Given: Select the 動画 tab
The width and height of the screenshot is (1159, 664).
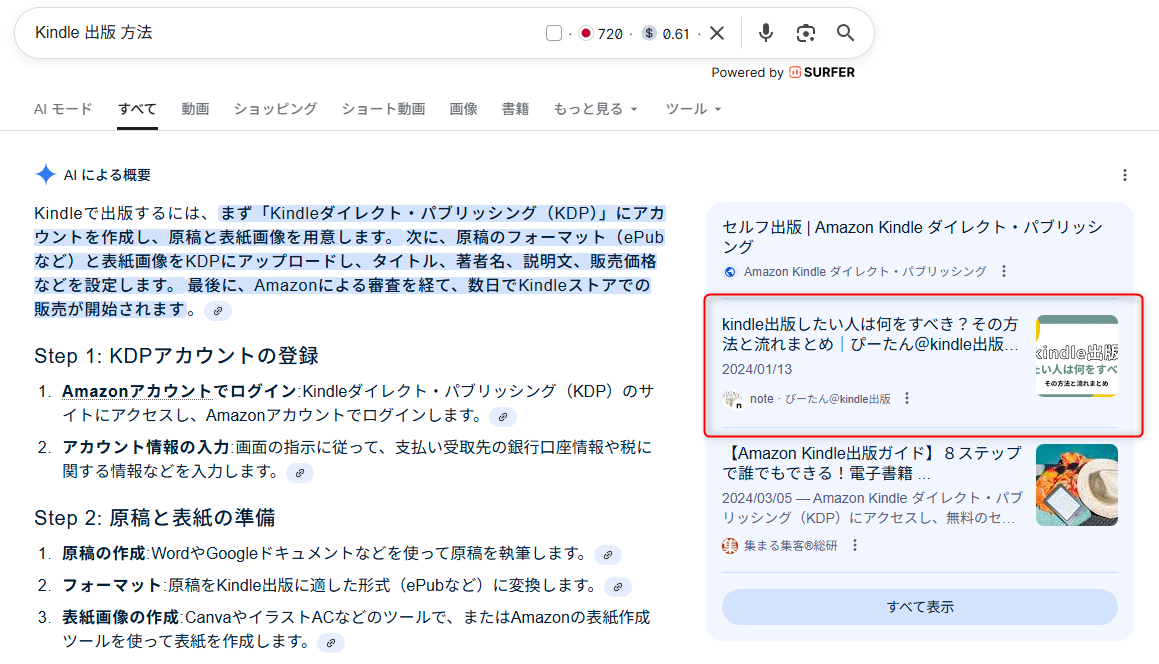Looking at the screenshot, I should coord(195,109).
